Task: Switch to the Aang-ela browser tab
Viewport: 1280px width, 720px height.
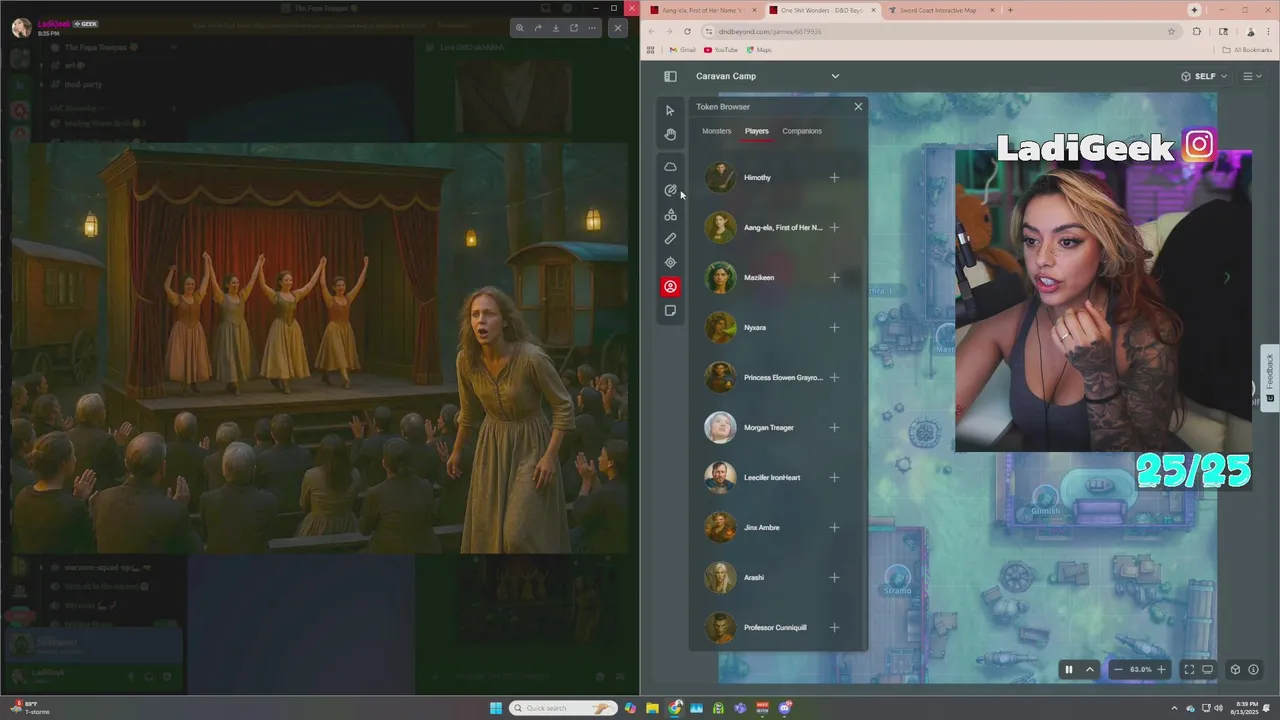Action: point(703,10)
